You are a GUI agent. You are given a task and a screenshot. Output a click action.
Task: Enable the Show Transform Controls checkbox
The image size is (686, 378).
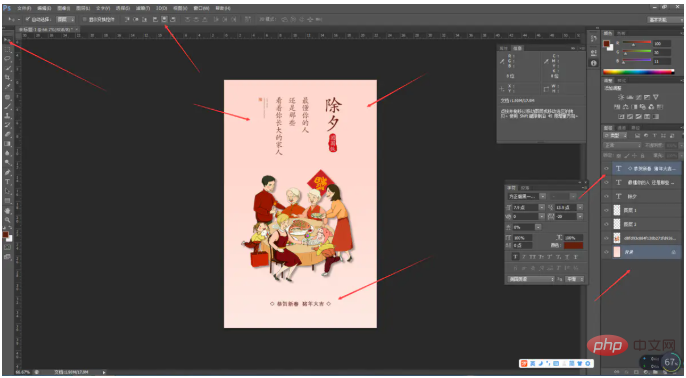pyautogui.click(x=85, y=19)
